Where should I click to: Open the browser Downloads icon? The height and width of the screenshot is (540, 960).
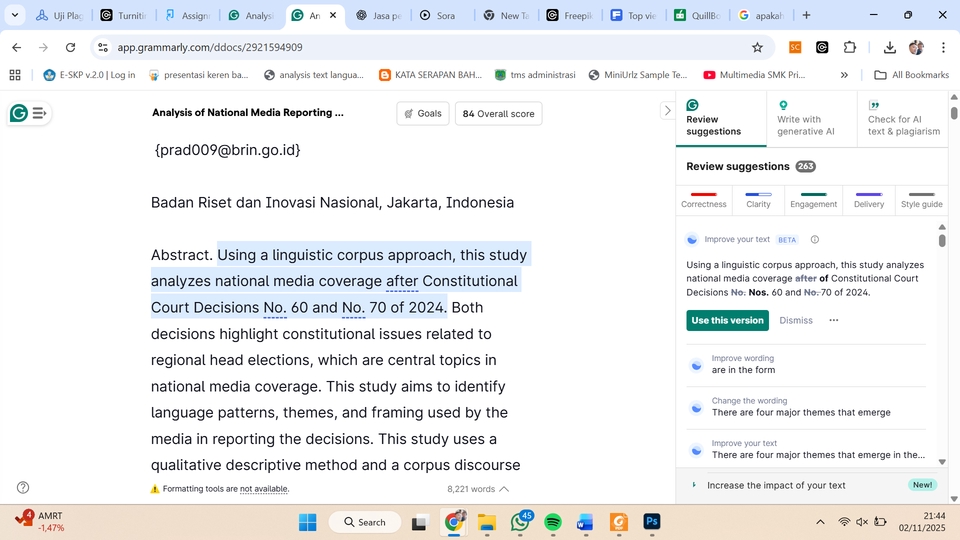point(889,47)
